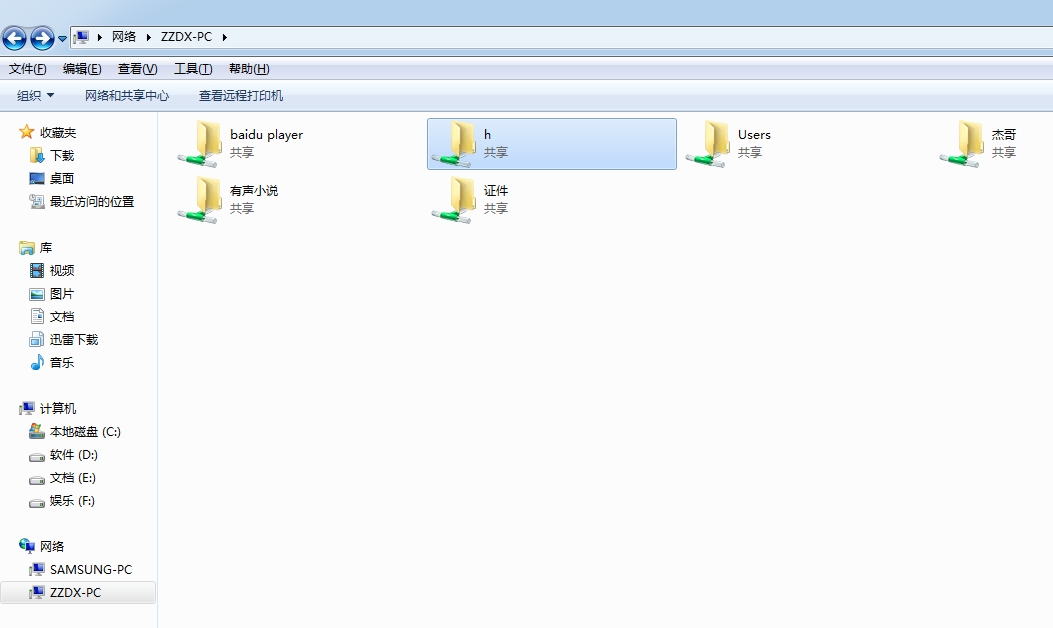1053x628 pixels.
Task: Click the 文档 library icon
Action: tap(37, 316)
